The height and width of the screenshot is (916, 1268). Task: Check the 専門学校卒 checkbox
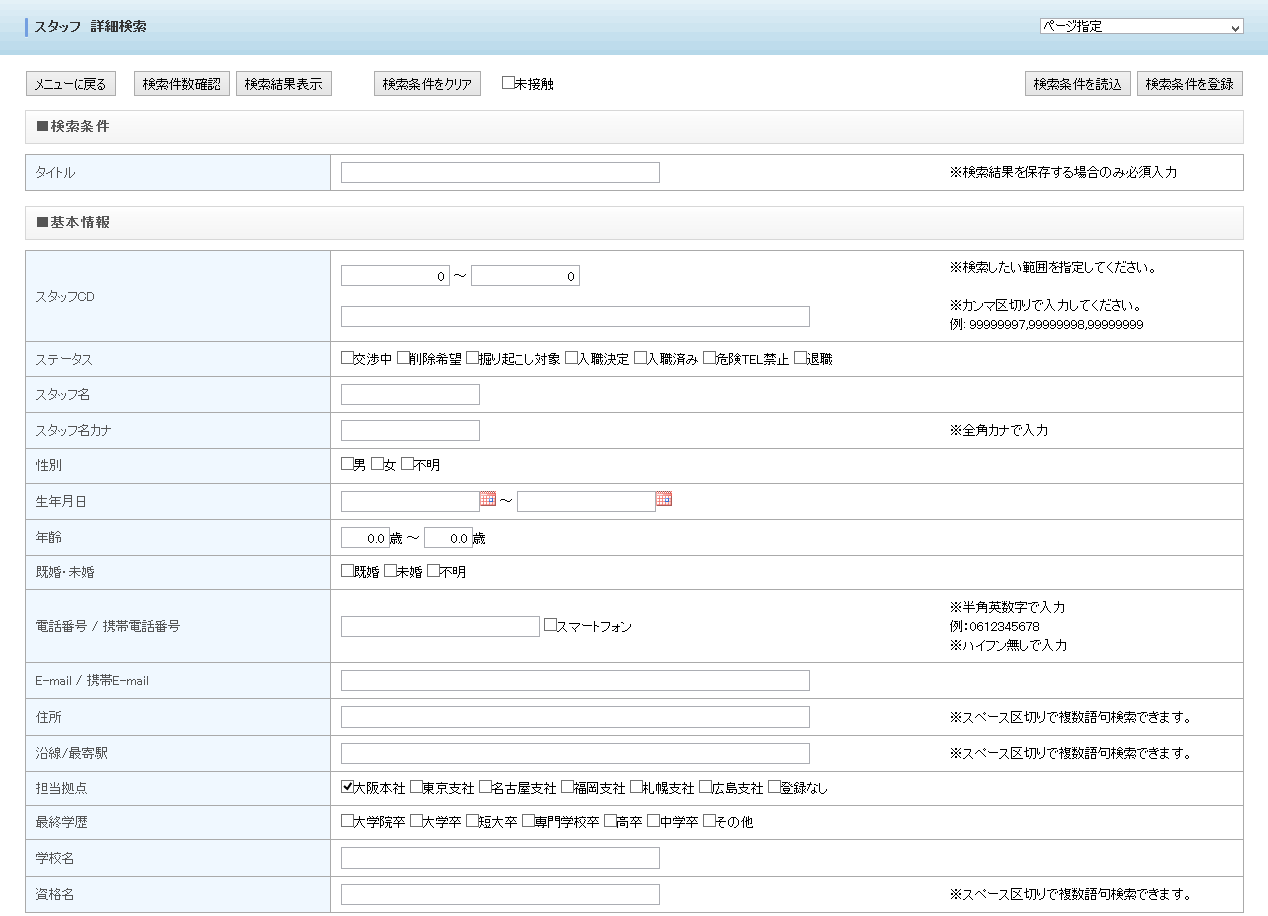tap(528, 821)
